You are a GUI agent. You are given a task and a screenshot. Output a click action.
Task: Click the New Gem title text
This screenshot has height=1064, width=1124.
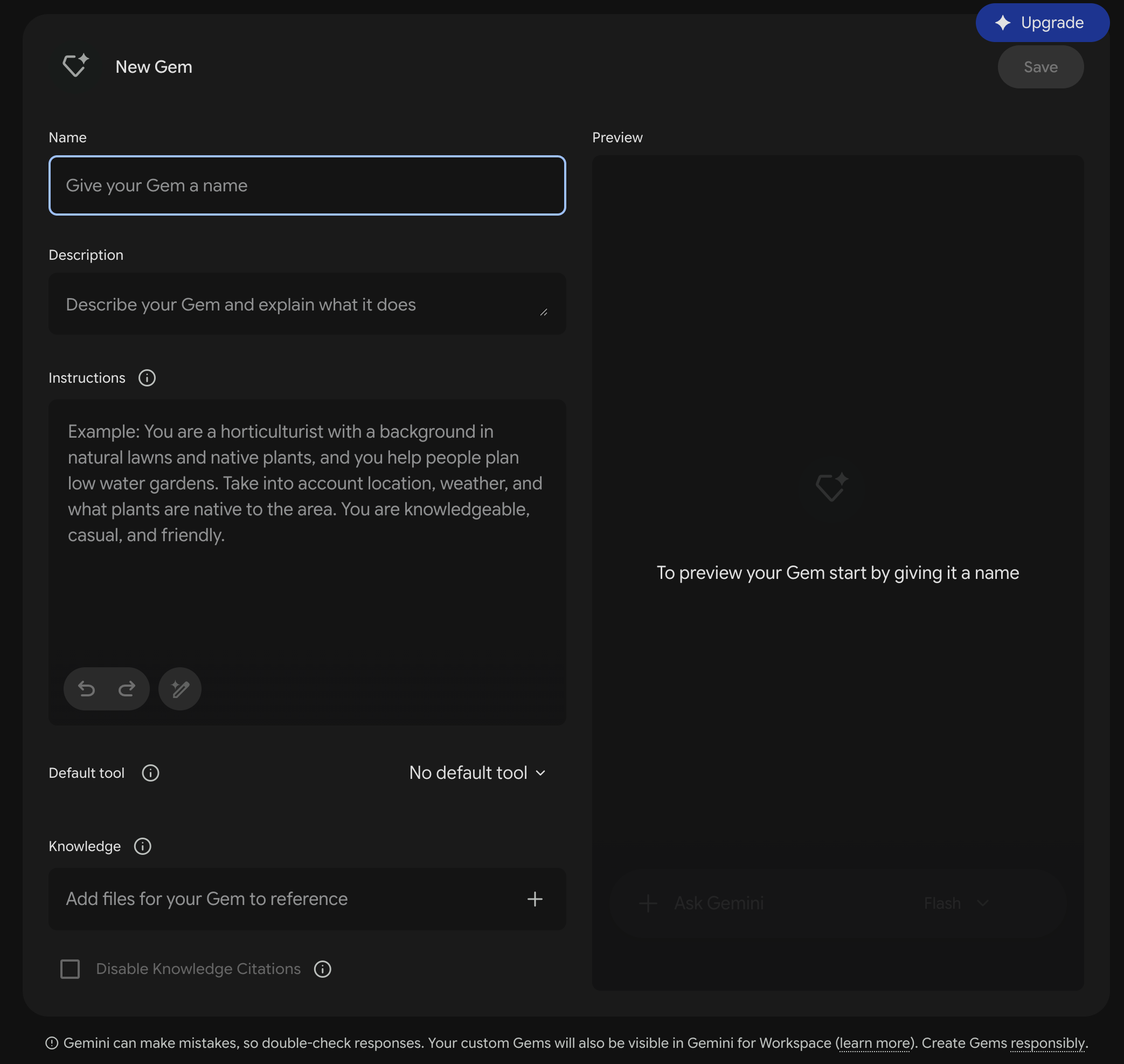click(154, 67)
